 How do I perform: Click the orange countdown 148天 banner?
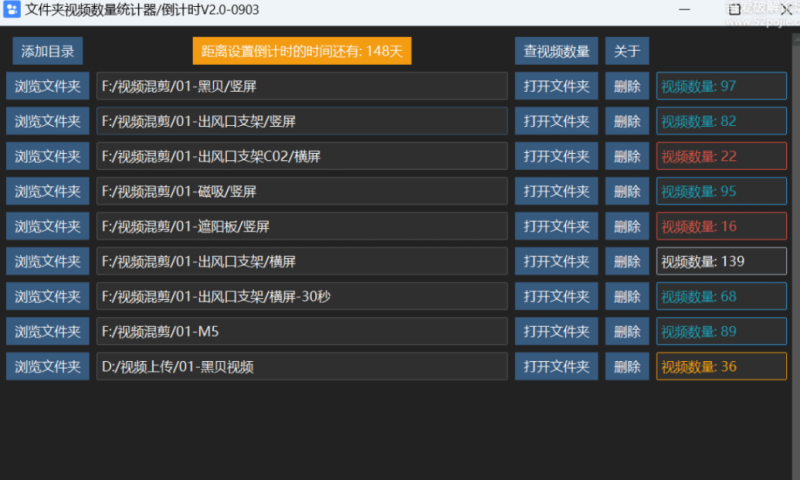coord(302,51)
